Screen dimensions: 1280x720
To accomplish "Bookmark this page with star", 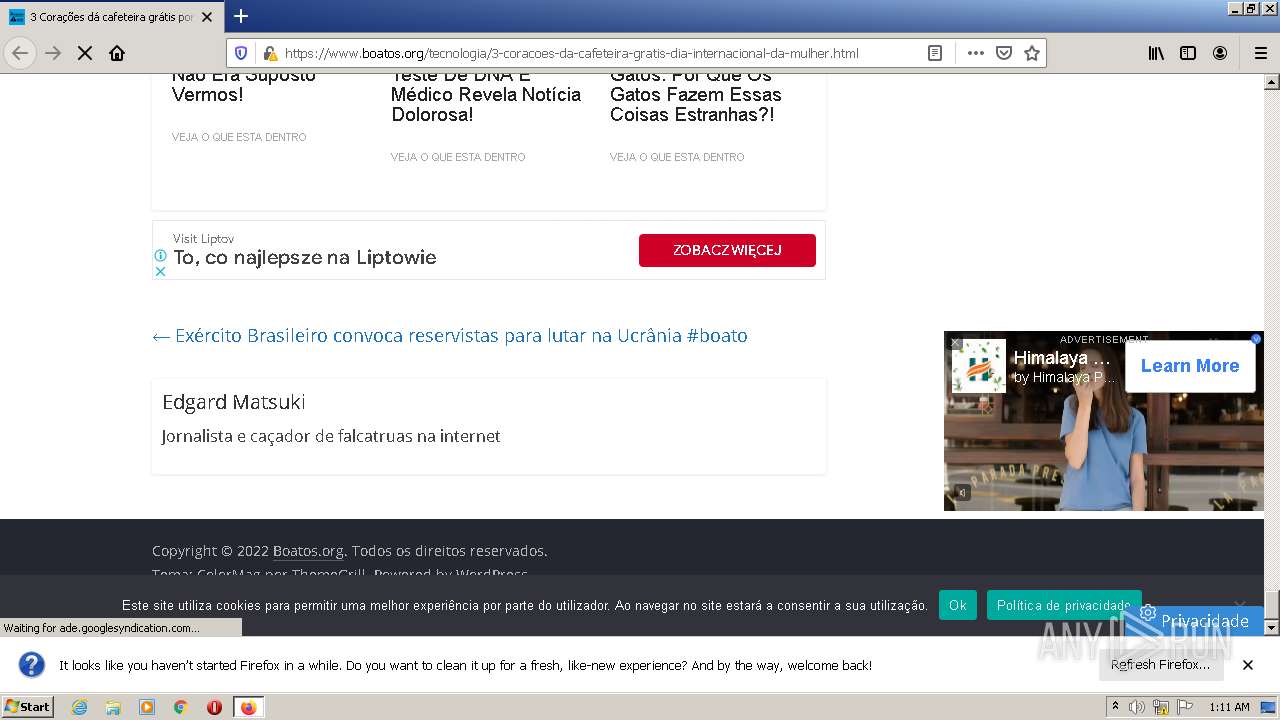I will [x=1032, y=53].
